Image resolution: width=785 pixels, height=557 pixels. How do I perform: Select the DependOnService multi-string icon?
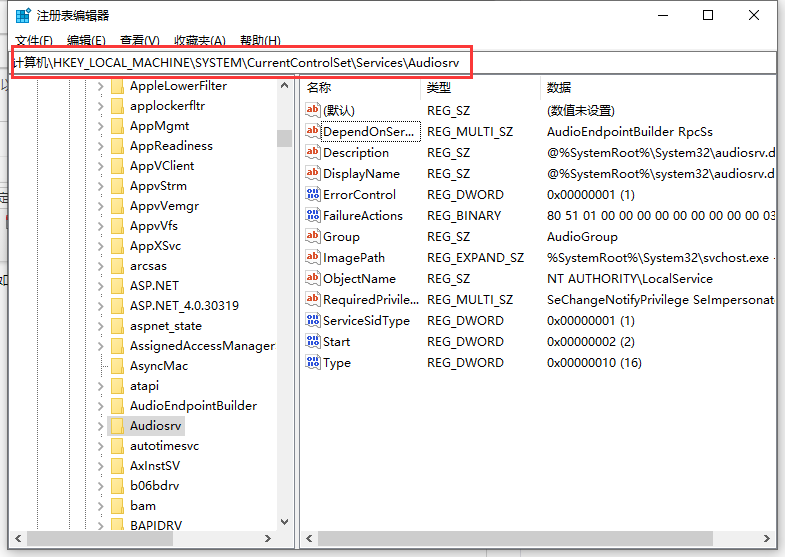click(x=313, y=132)
